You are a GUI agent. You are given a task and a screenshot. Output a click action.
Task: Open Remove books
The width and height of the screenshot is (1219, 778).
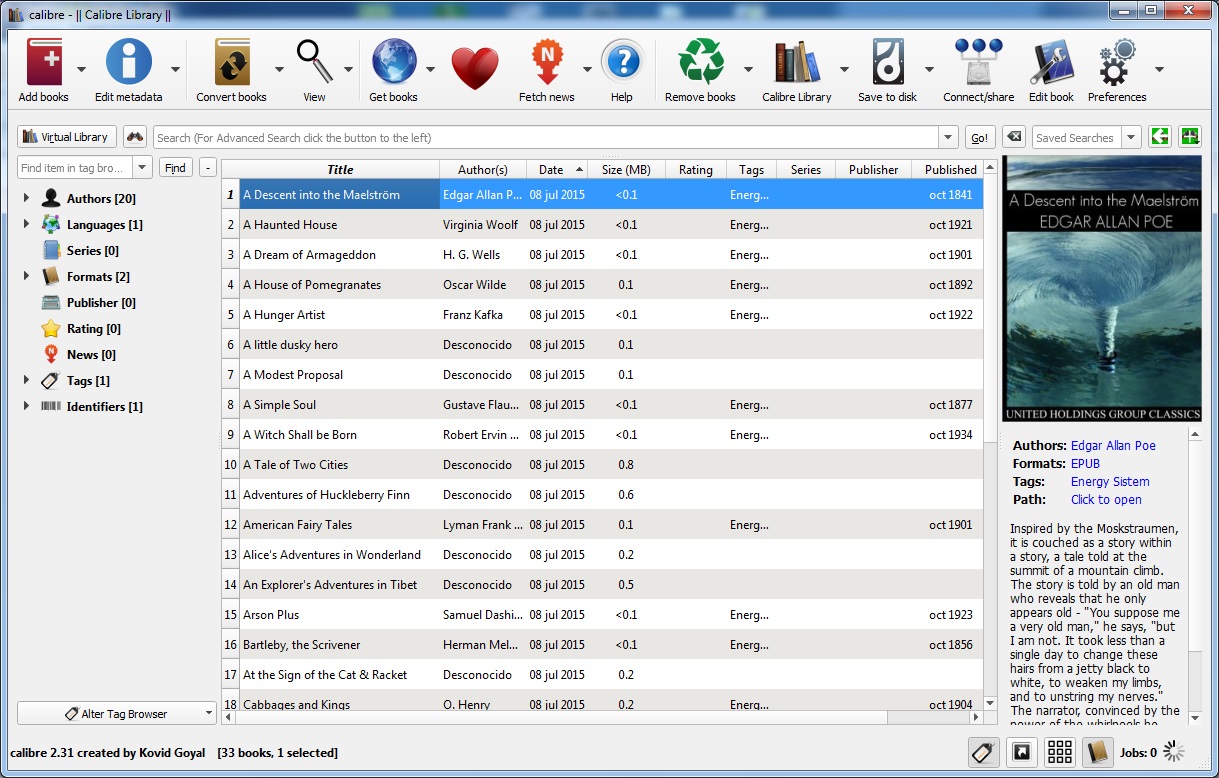[x=700, y=62]
